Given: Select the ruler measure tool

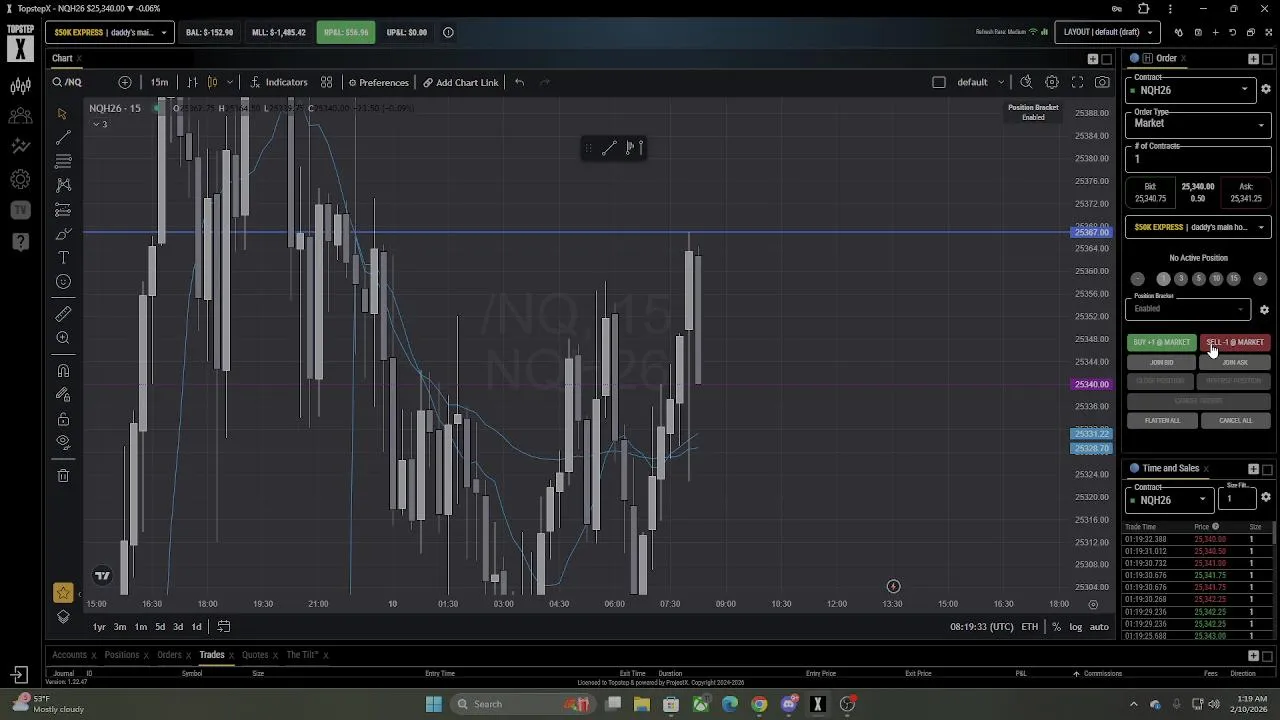Looking at the screenshot, I should pos(63,314).
